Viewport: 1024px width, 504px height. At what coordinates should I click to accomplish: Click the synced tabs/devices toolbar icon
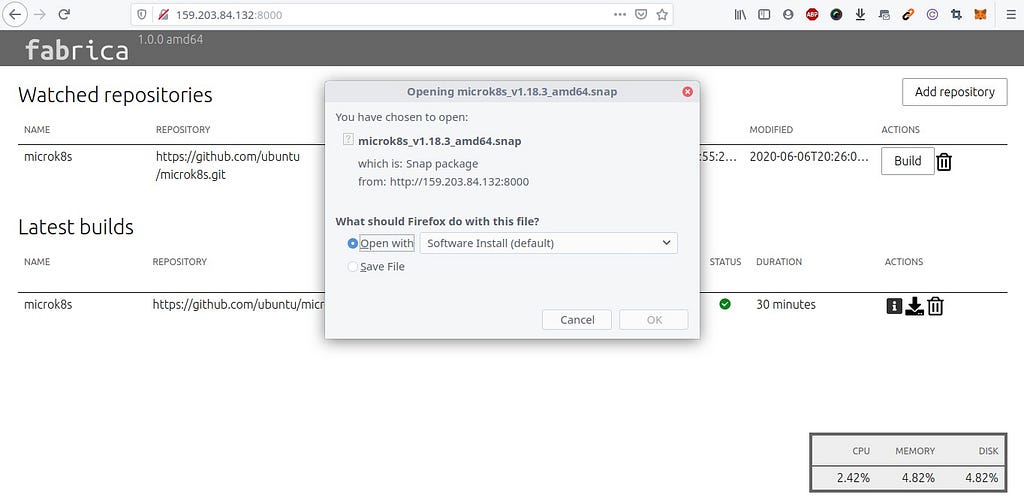point(884,14)
